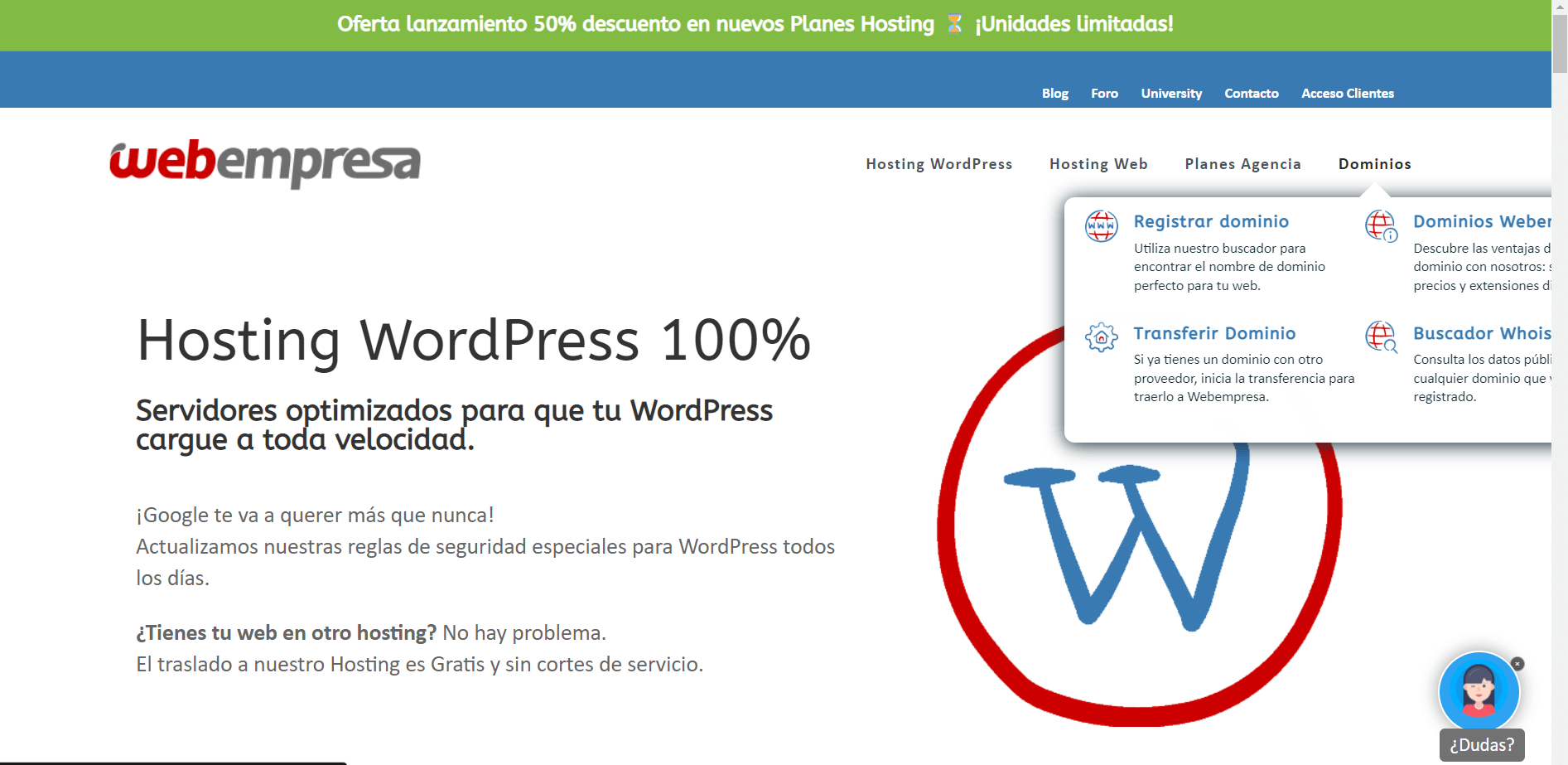Open the Planes Agencia menu
1568x765 pixels.
[1242, 164]
